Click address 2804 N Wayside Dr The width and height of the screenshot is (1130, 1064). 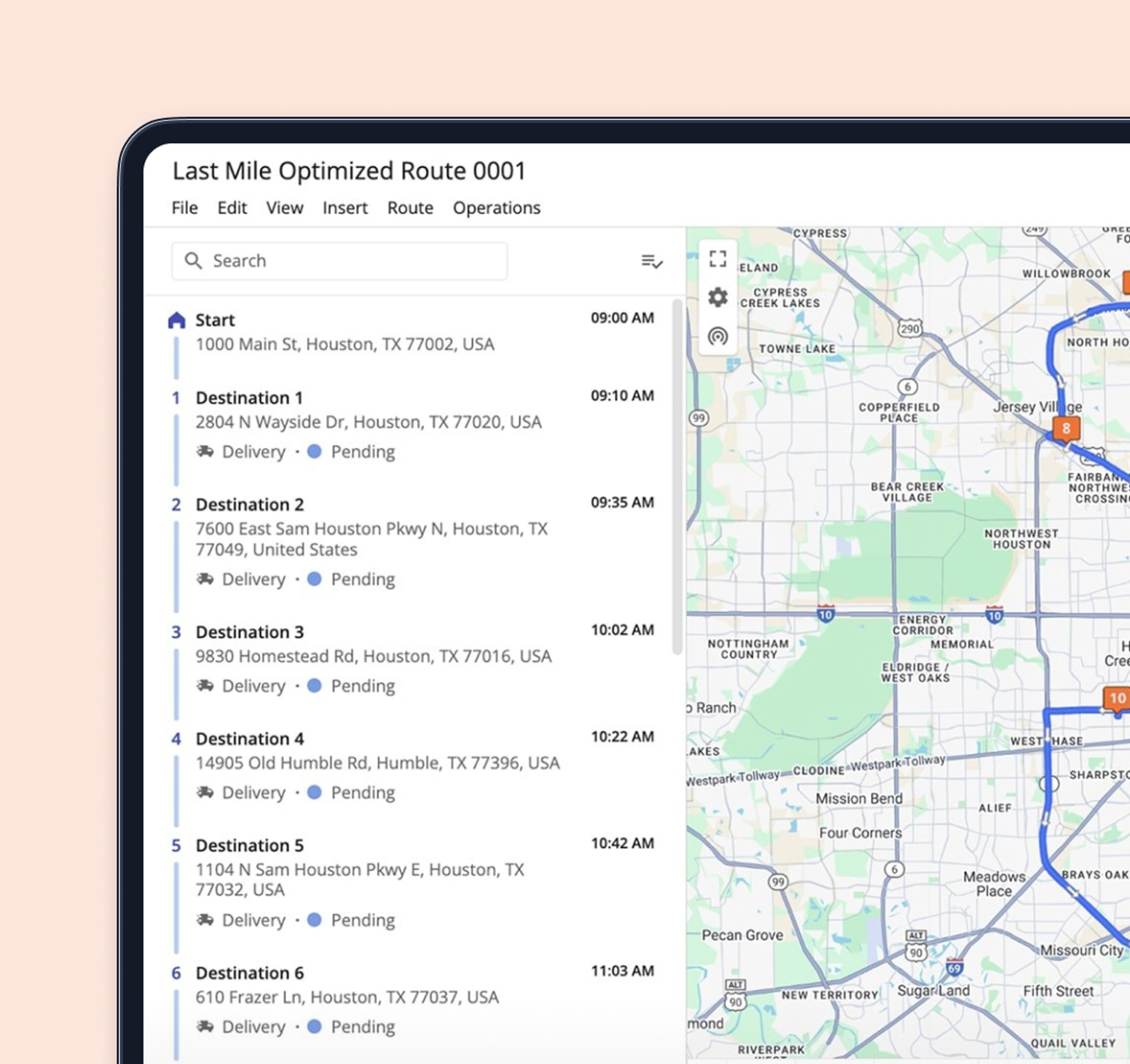369,422
